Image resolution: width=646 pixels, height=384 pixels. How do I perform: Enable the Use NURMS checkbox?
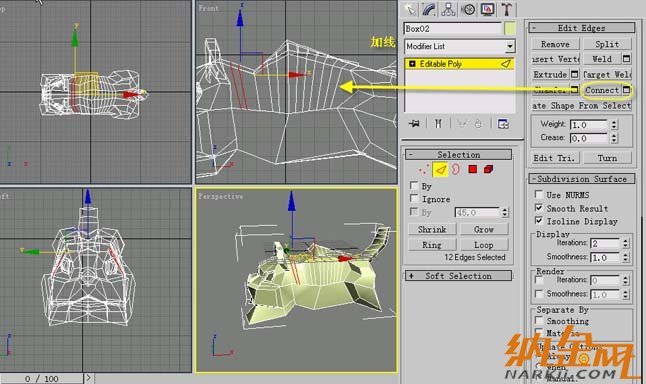point(538,194)
